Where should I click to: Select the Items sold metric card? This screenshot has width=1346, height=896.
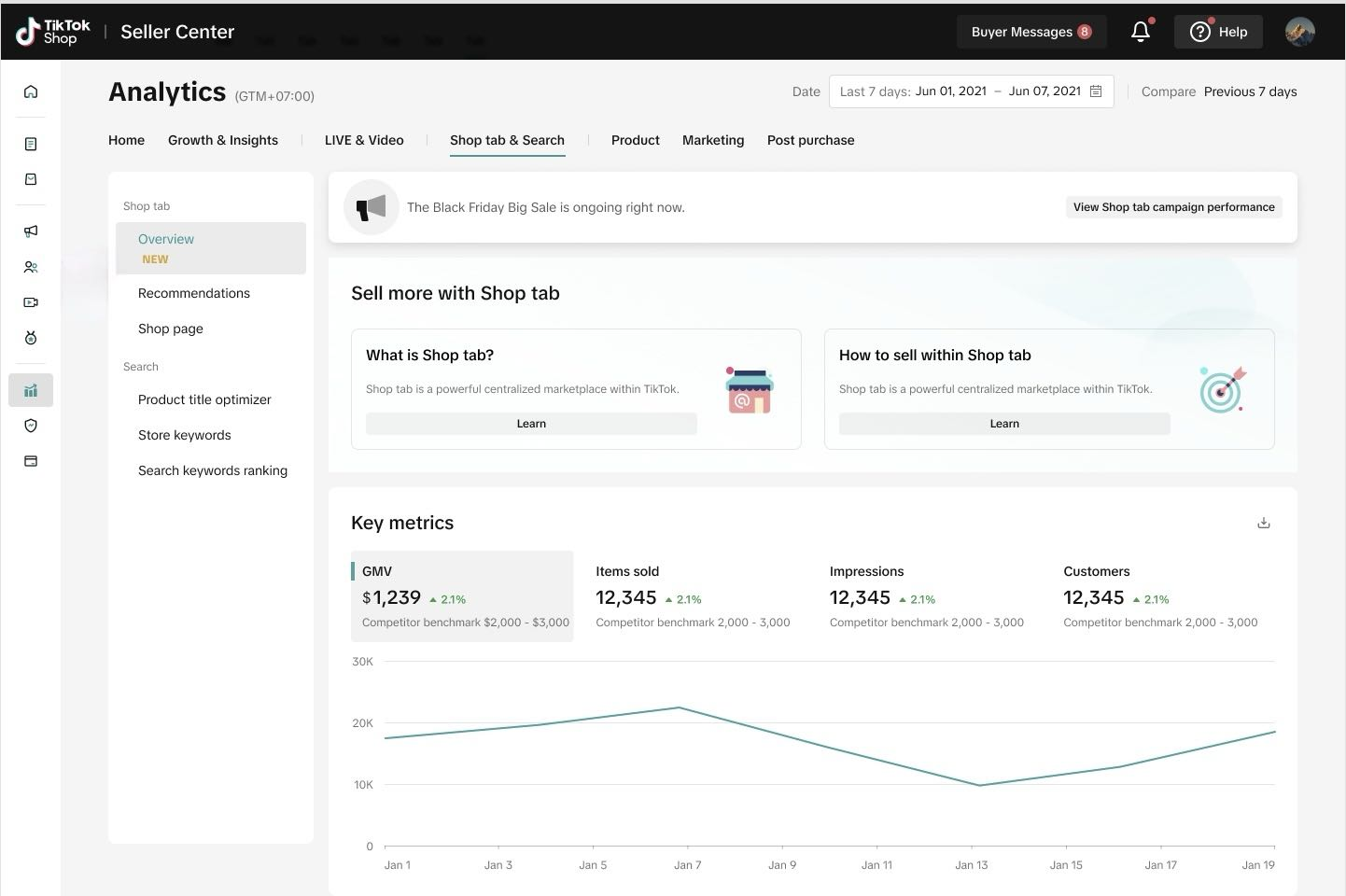point(693,596)
